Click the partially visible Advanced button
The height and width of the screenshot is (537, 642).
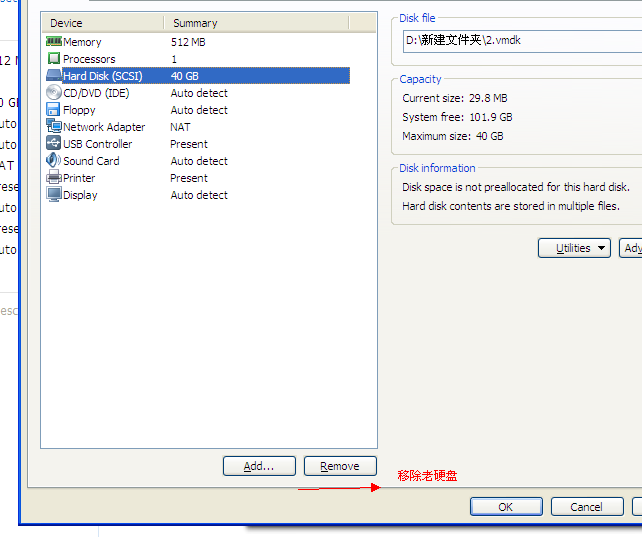coord(631,248)
